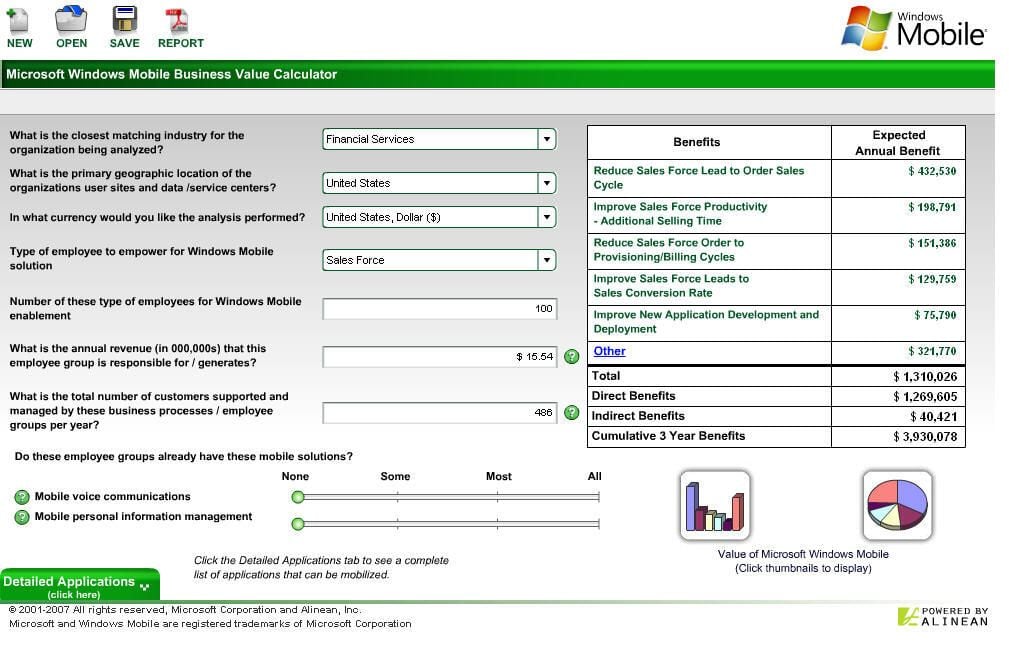
Task: Click Reduce Sales Force Lead to Order benefit
Action: pos(699,178)
